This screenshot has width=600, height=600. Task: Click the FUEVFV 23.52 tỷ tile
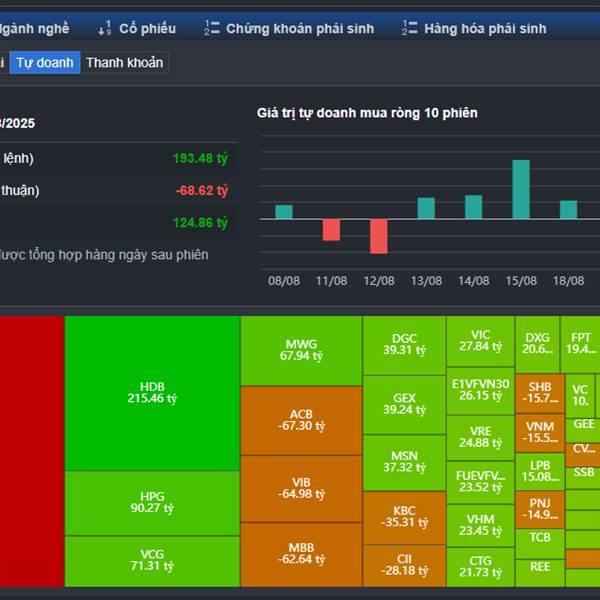481,483
